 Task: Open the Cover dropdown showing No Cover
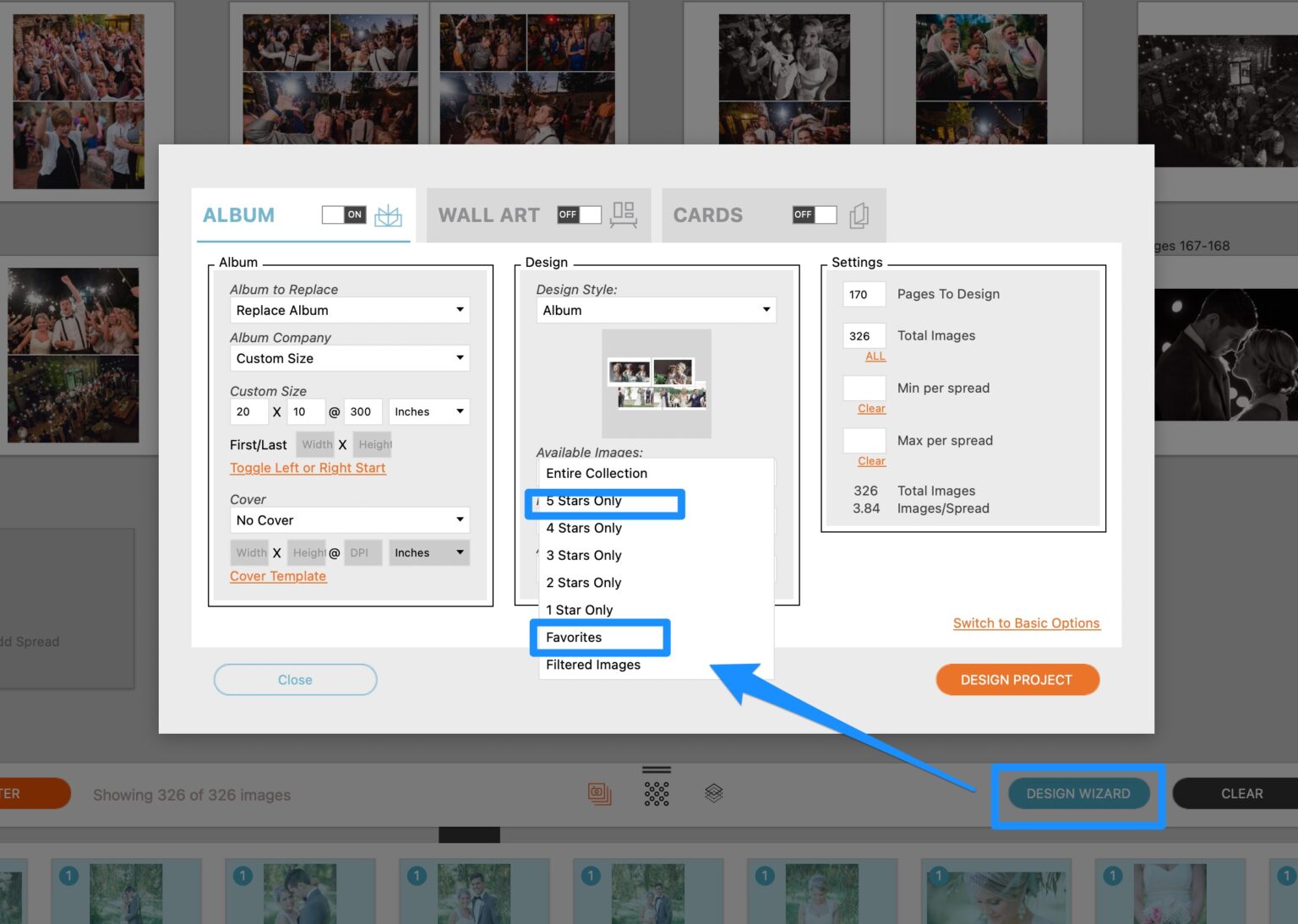(x=349, y=519)
